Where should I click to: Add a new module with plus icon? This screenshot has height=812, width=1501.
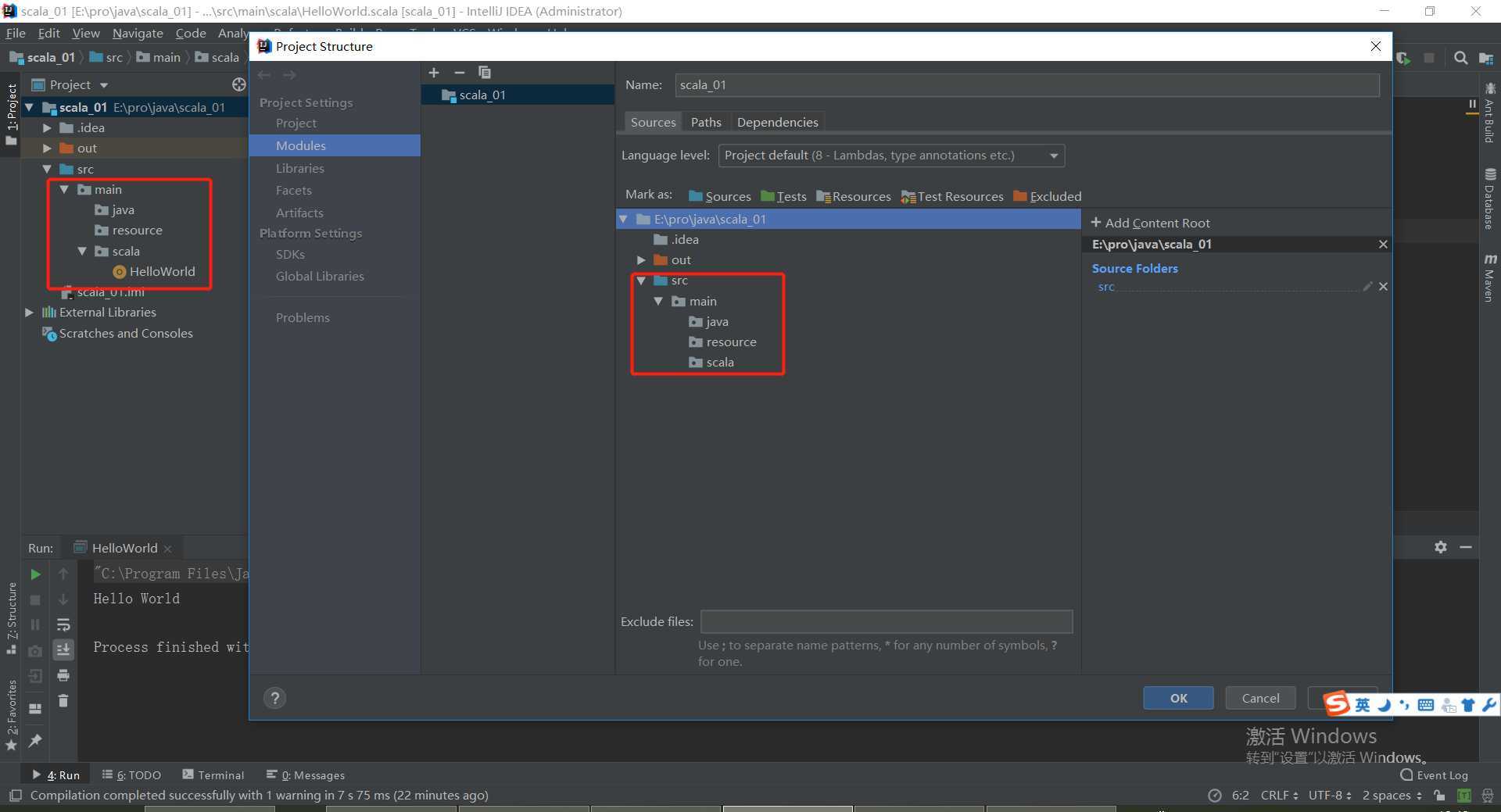[x=434, y=73]
